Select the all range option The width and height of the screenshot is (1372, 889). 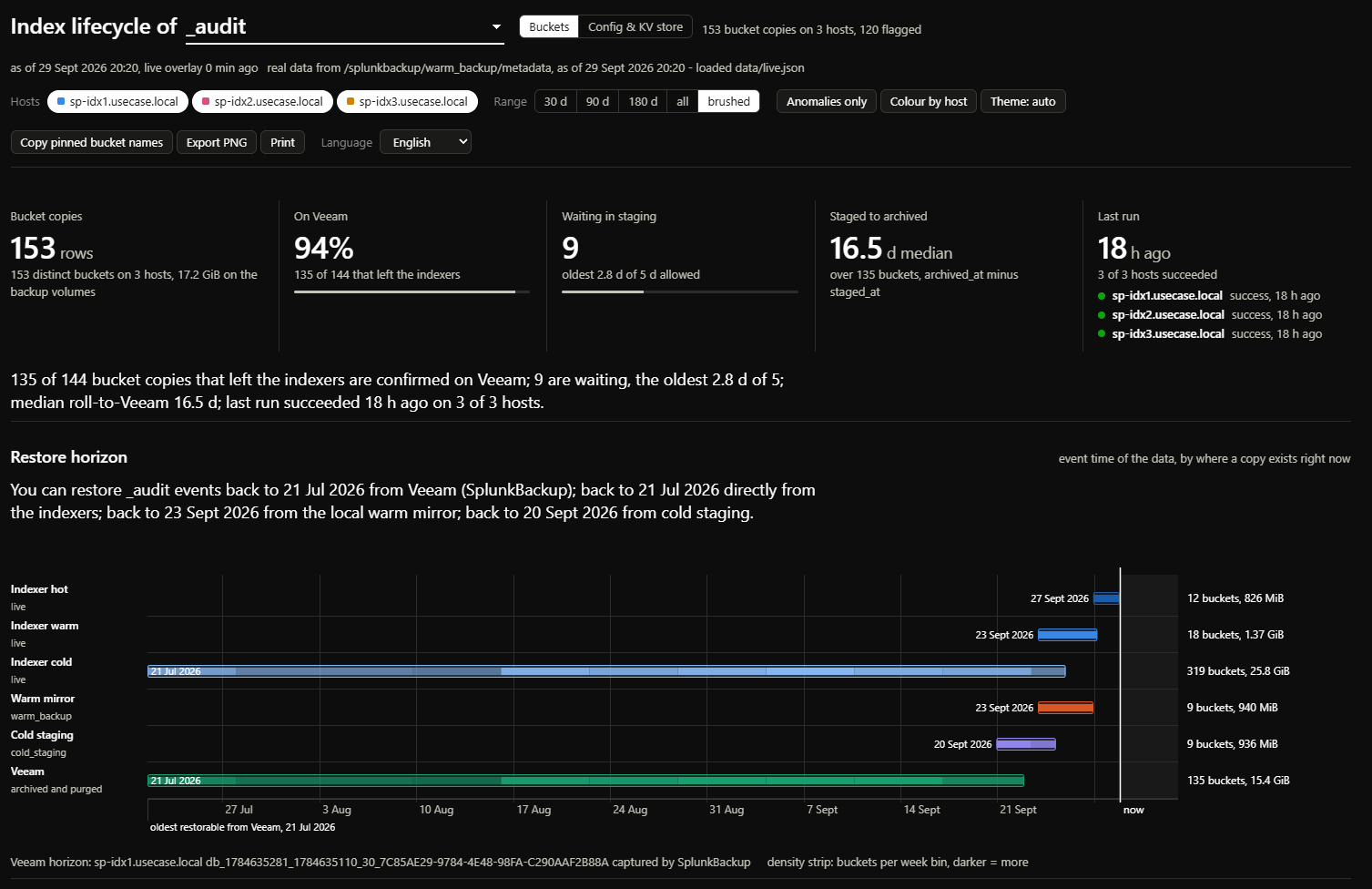click(x=683, y=101)
